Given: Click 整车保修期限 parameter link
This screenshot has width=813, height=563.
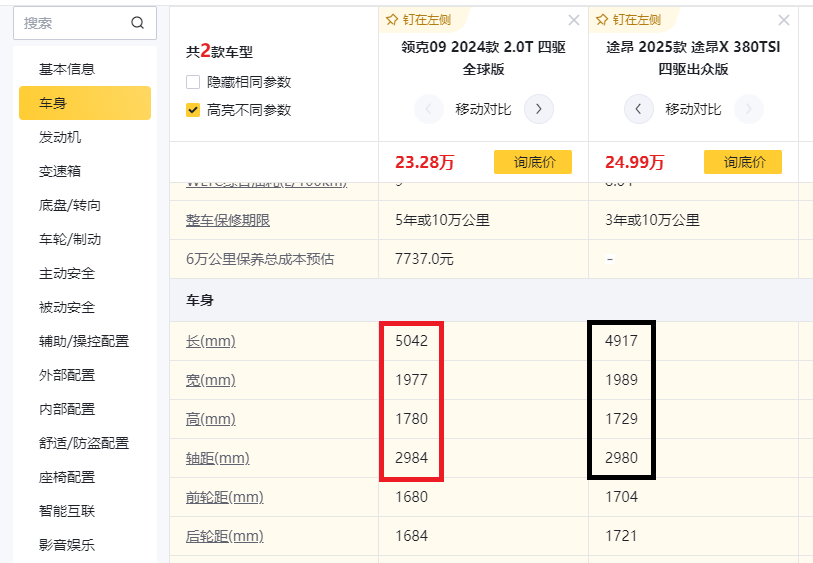Looking at the screenshot, I should click(228, 220).
